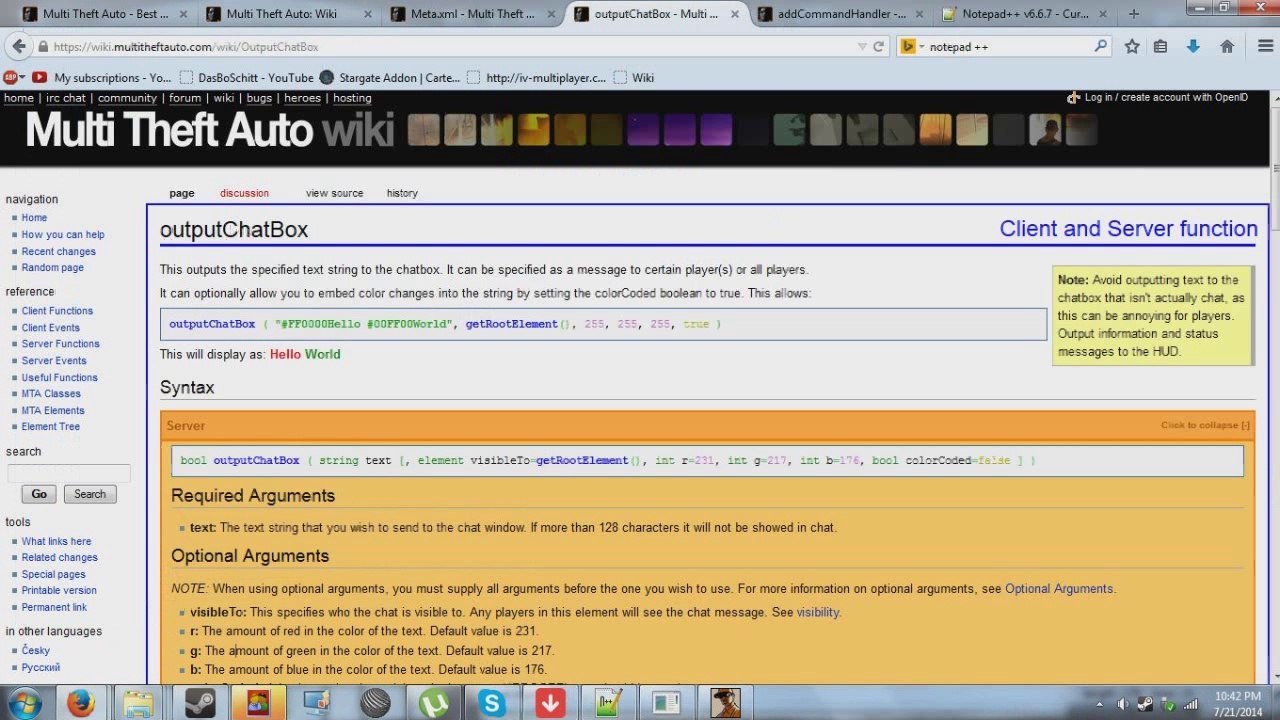Open the Wiki bookmark in bookmarks bar

pyautogui.click(x=634, y=77)
